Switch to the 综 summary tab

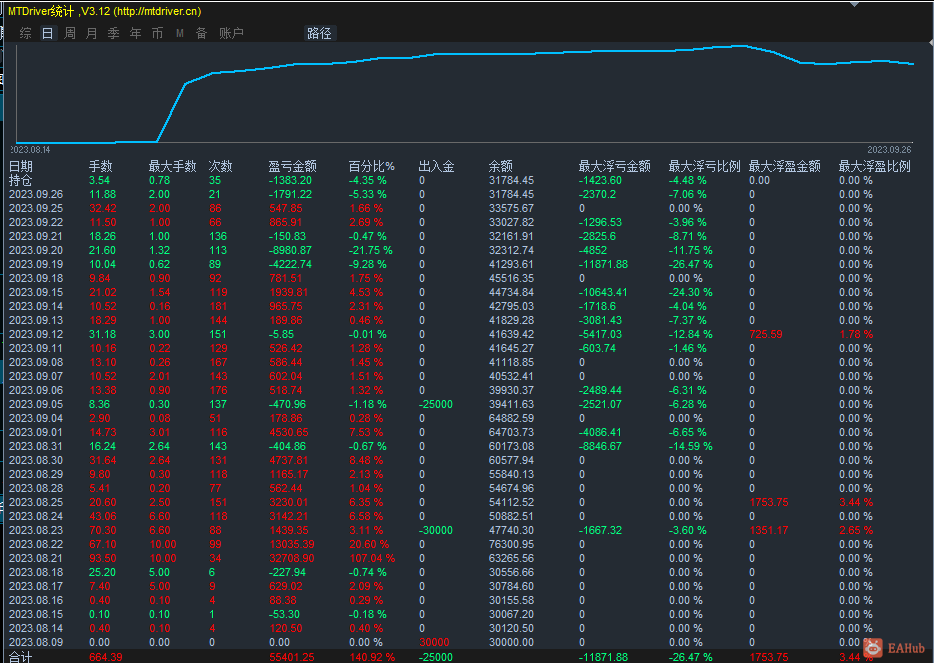pyautogui.click(x=25, y=33)
